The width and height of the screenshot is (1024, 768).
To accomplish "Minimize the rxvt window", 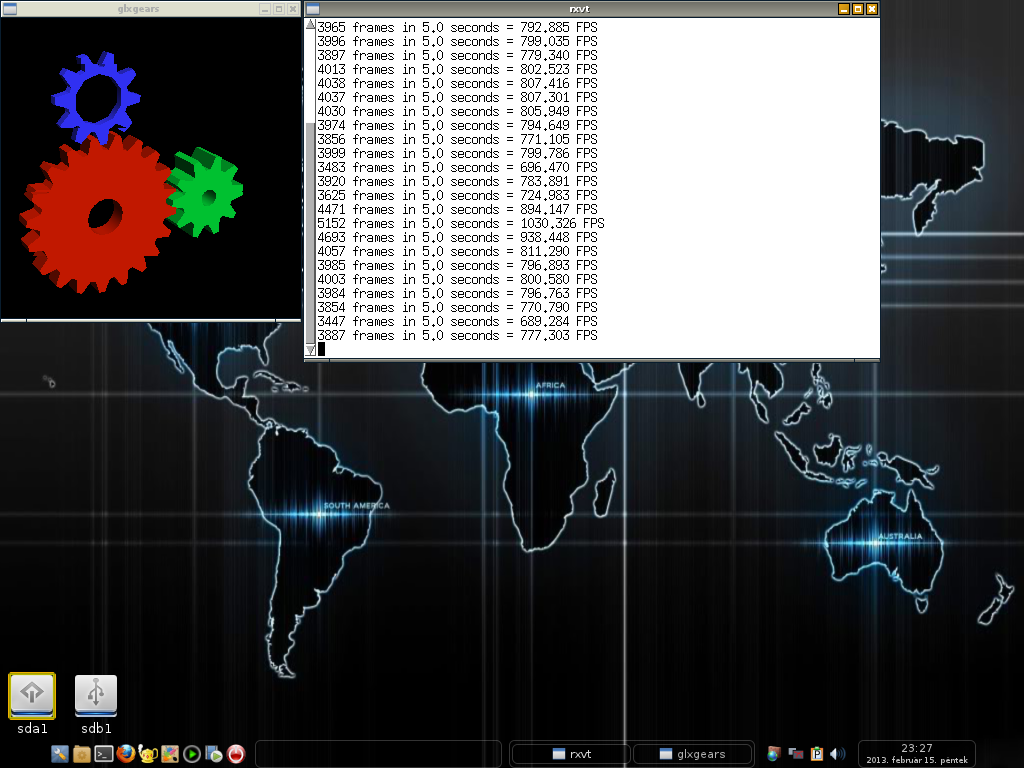I will pos(844,9).
